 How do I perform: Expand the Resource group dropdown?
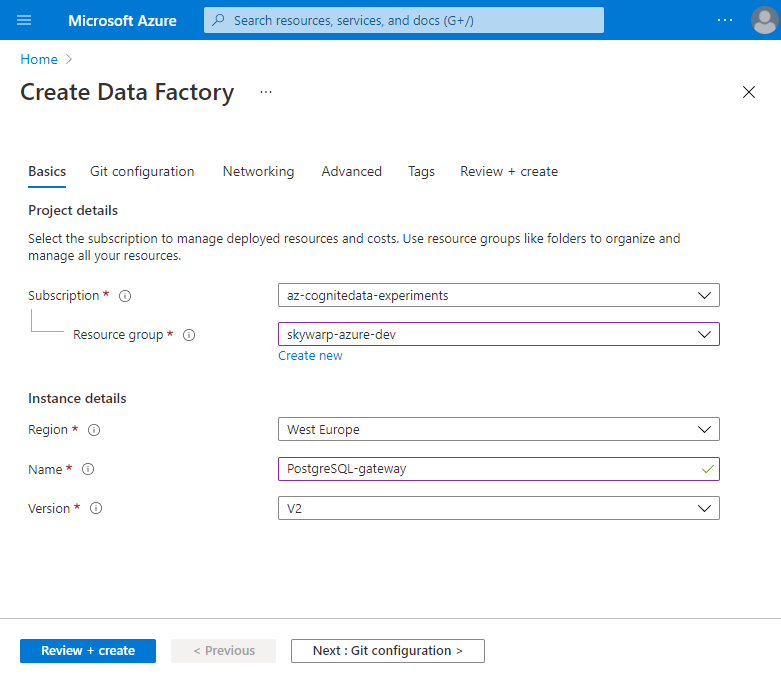[x=499, y=334]
